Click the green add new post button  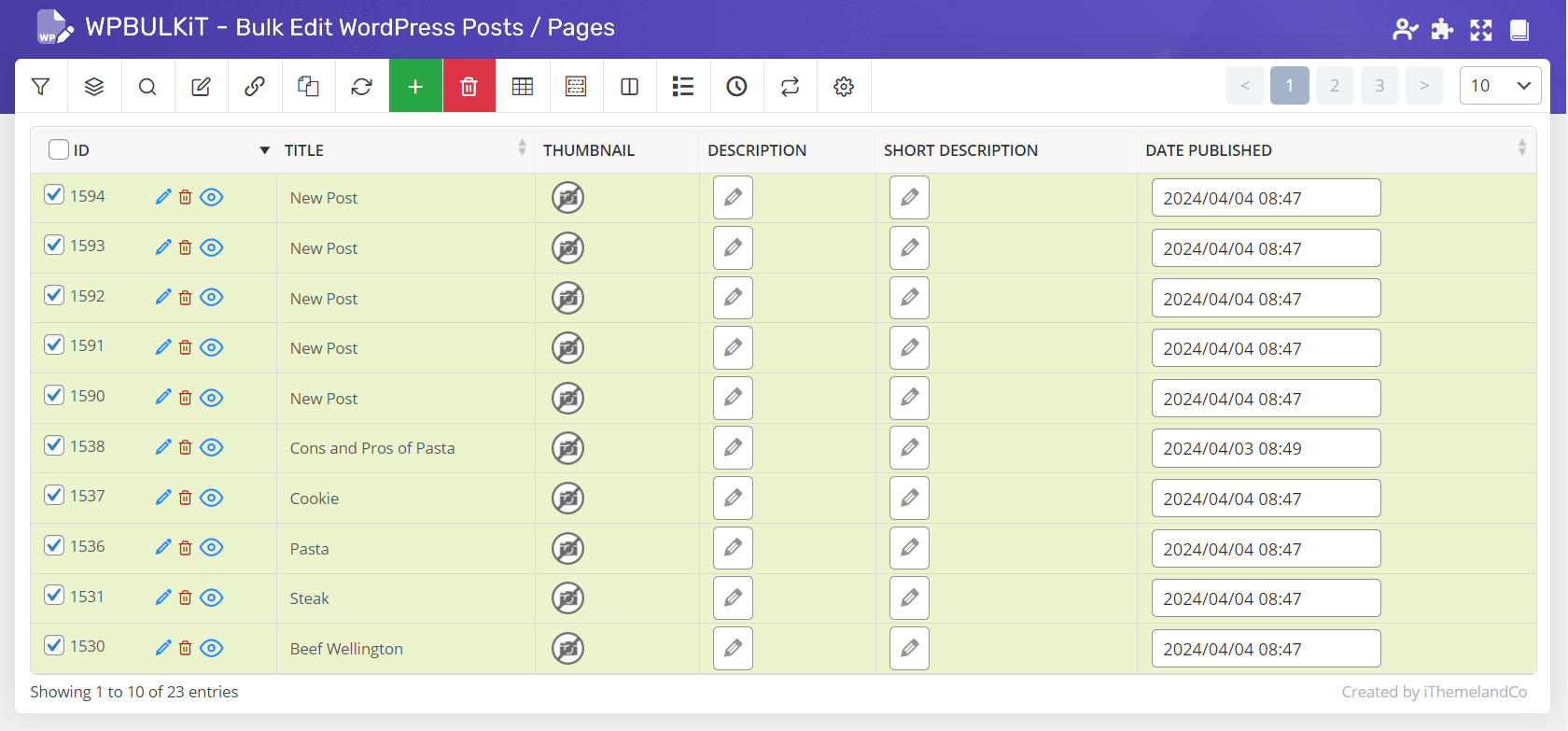[415, 87]
